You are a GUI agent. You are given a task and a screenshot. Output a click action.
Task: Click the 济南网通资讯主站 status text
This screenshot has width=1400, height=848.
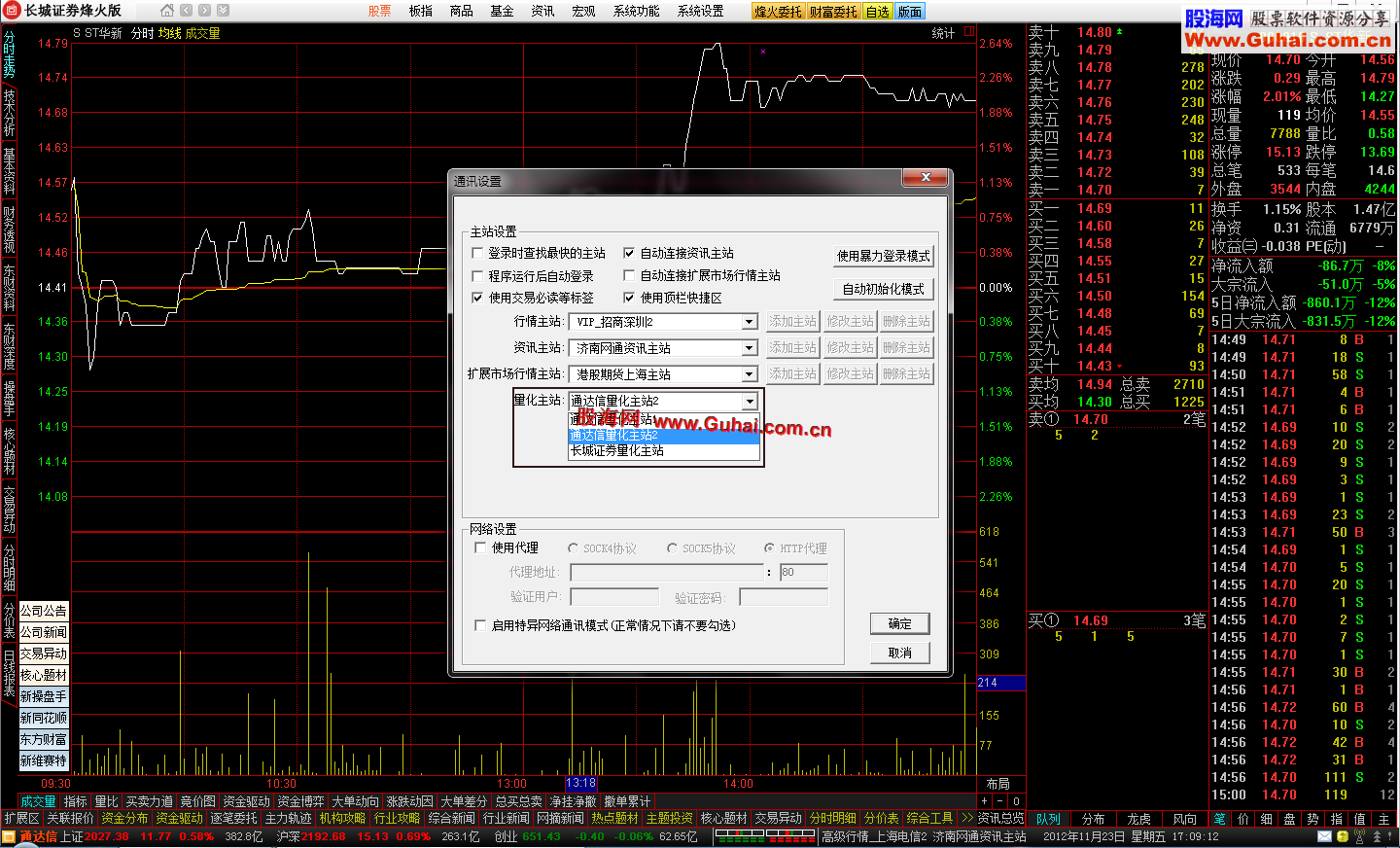click(980, 836)
